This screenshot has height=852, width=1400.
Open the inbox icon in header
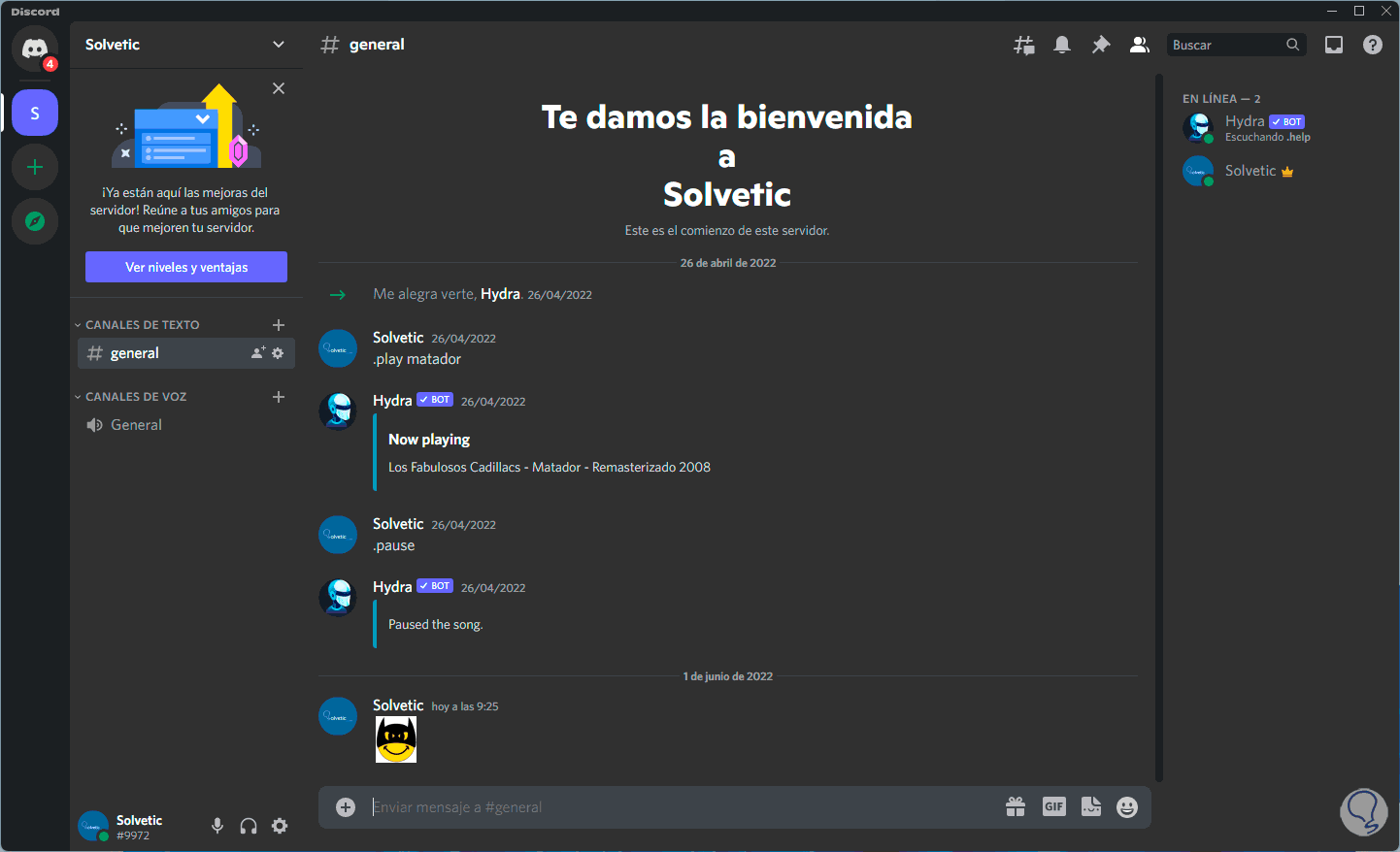tap(1334, 45)
